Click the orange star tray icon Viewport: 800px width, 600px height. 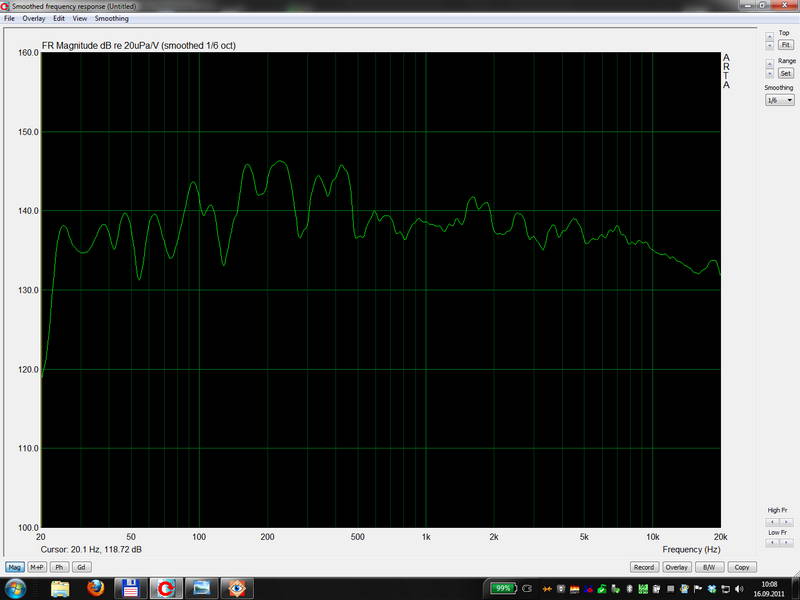(547, 589)
